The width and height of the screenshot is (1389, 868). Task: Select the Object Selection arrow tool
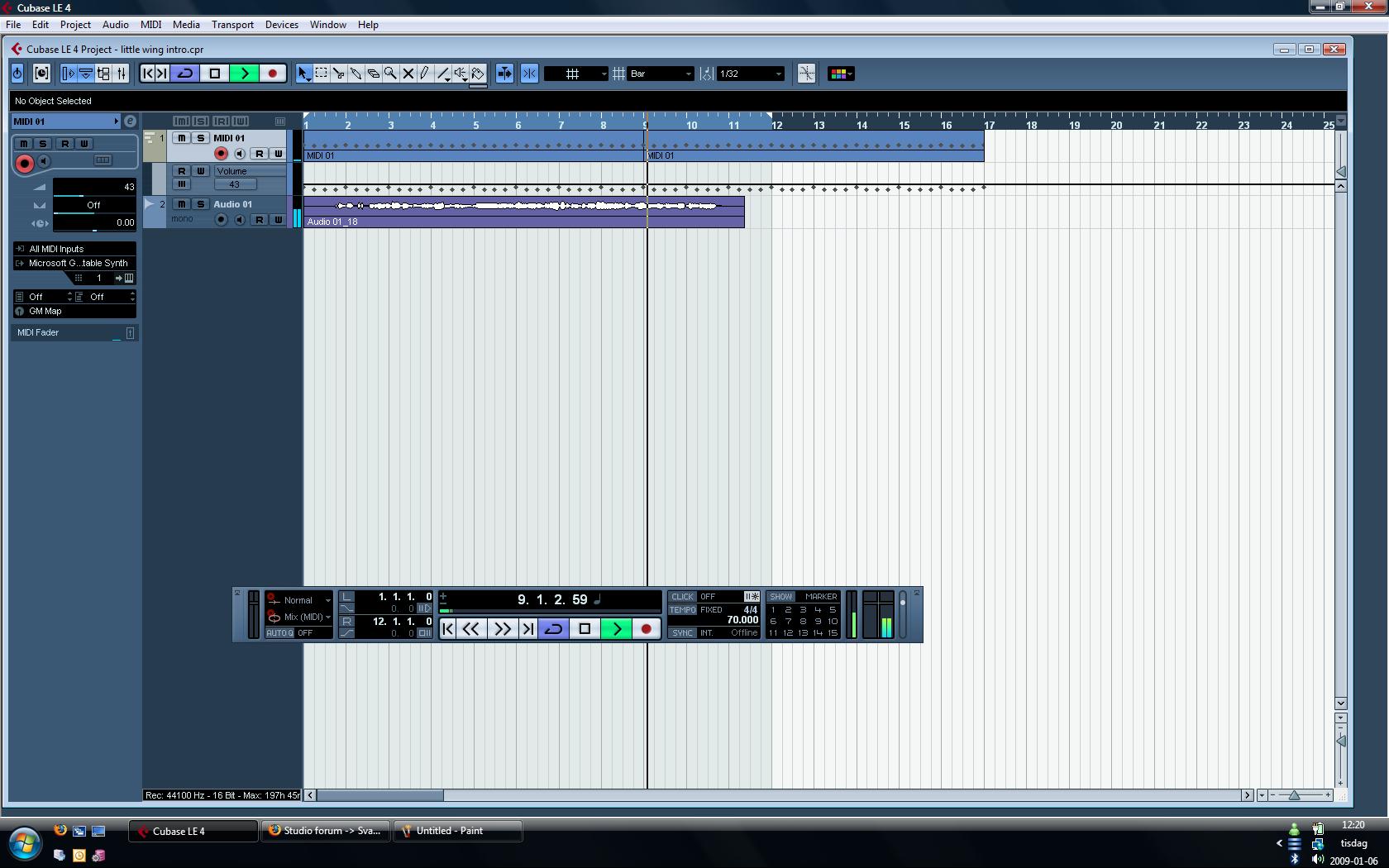[303, 74]
